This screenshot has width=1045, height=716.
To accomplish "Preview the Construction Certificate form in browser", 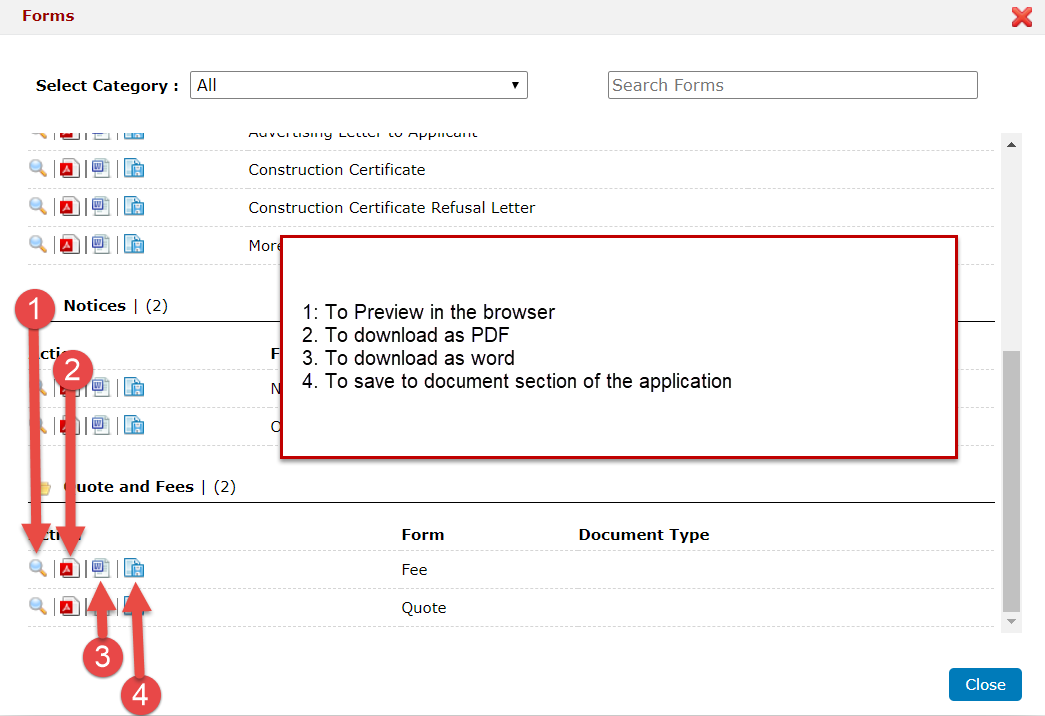I will point(38,168).
